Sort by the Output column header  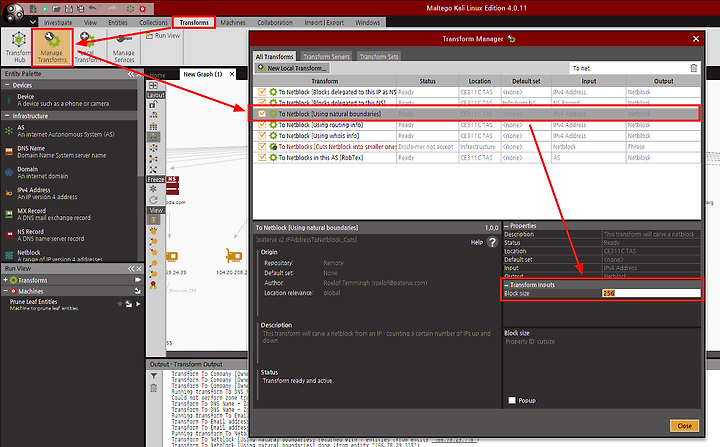(664, 81)
